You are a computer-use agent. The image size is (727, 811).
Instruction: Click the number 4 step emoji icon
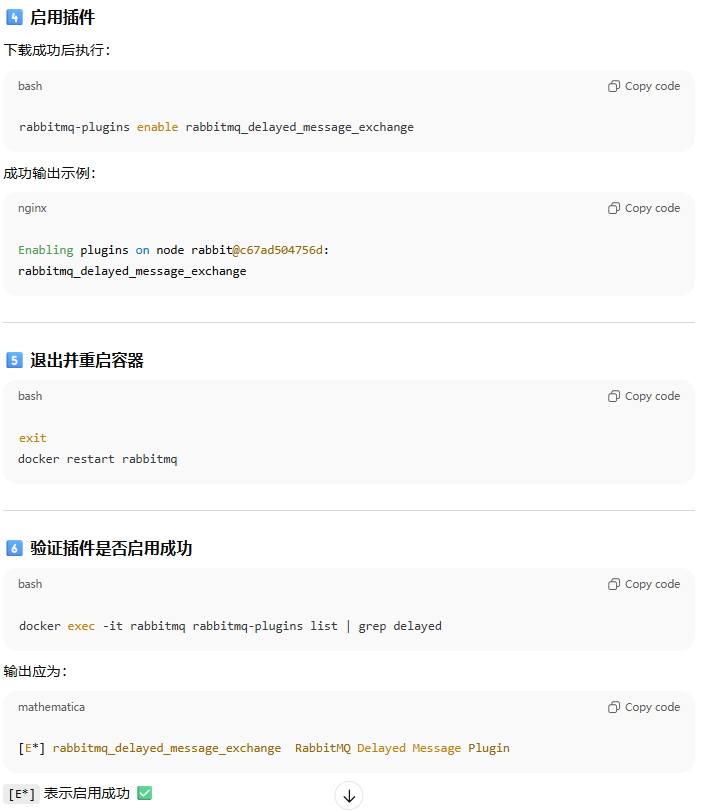pyautogui.click(x=14, y=17)
